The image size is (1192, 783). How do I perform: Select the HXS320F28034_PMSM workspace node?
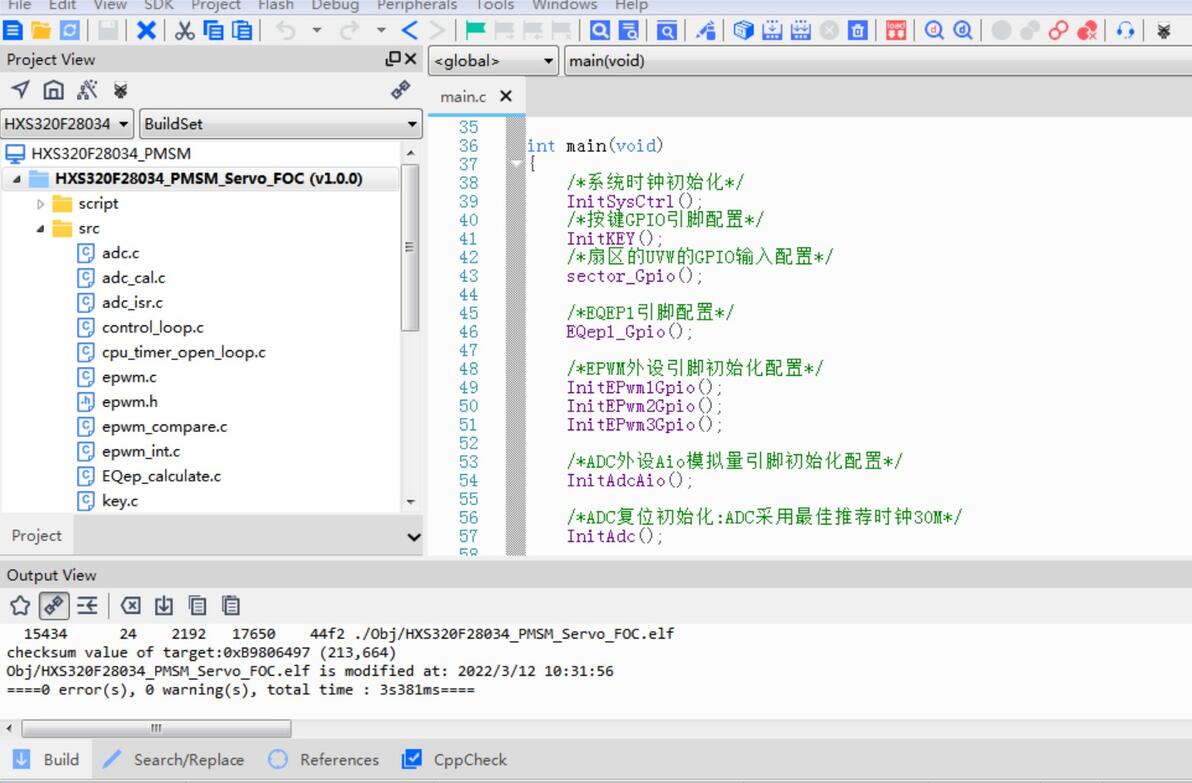[111, 154]
